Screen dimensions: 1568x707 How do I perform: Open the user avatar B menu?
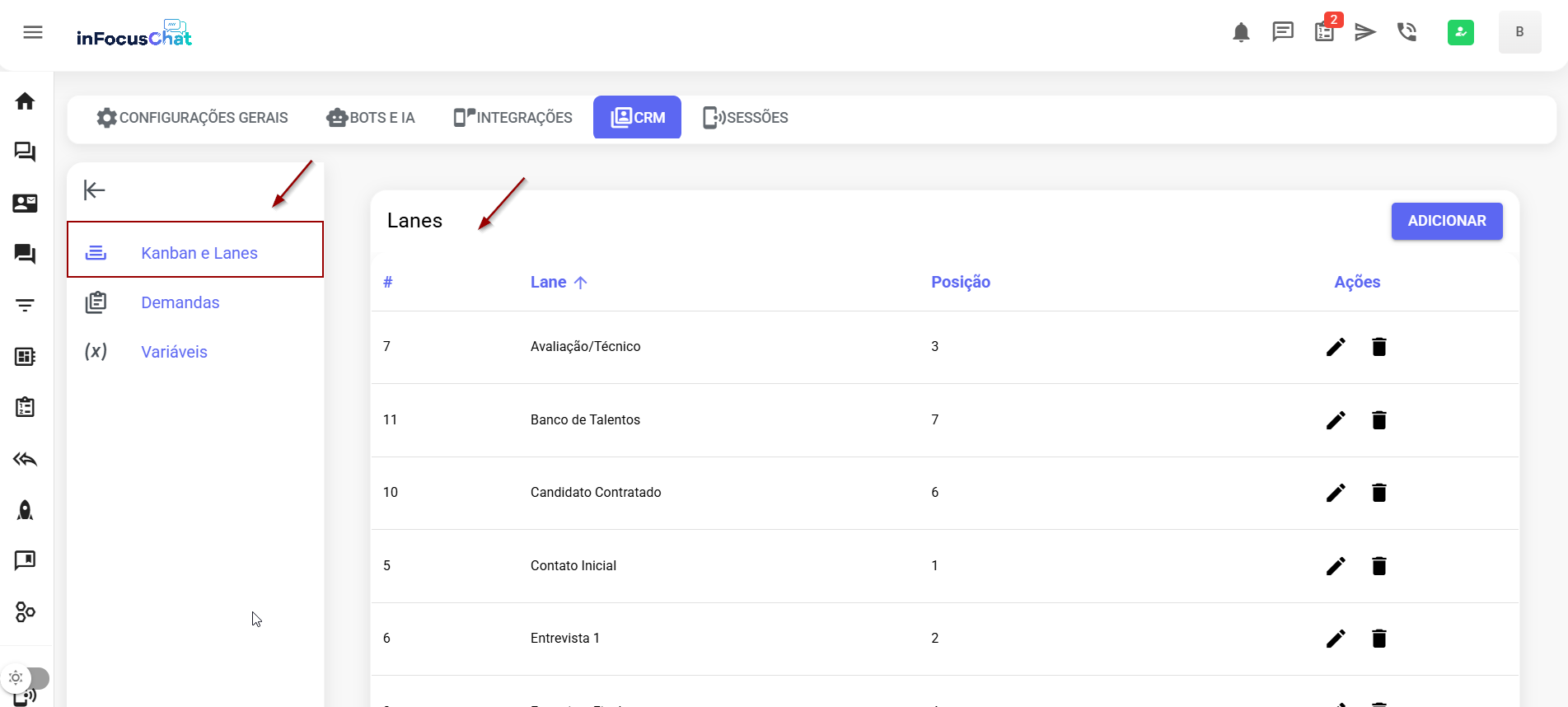[1519, 32]
